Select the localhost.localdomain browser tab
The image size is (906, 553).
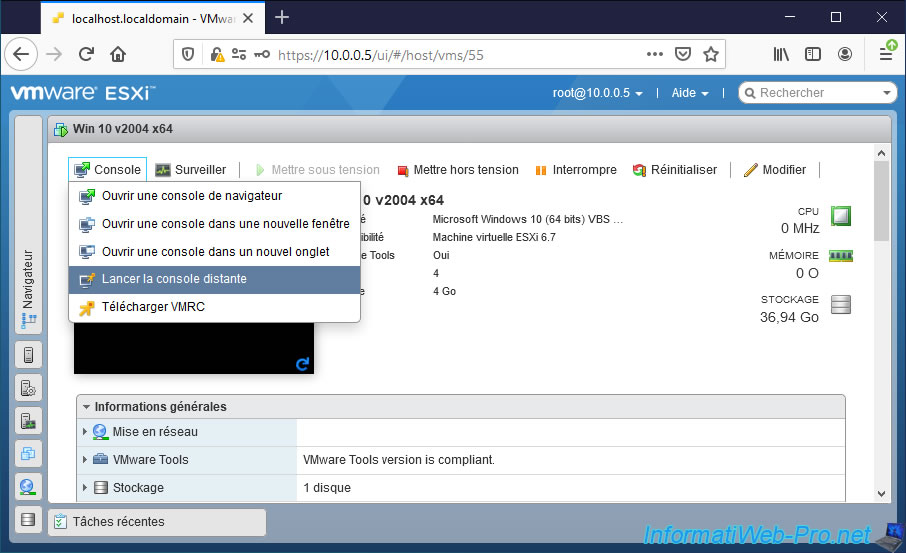(153, 18)
